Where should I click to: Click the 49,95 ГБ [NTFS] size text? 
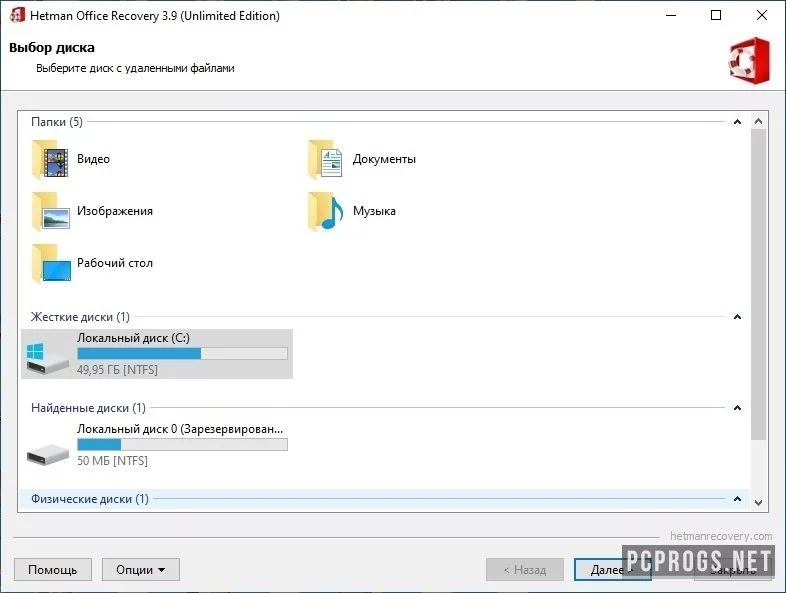click(117, 370)
